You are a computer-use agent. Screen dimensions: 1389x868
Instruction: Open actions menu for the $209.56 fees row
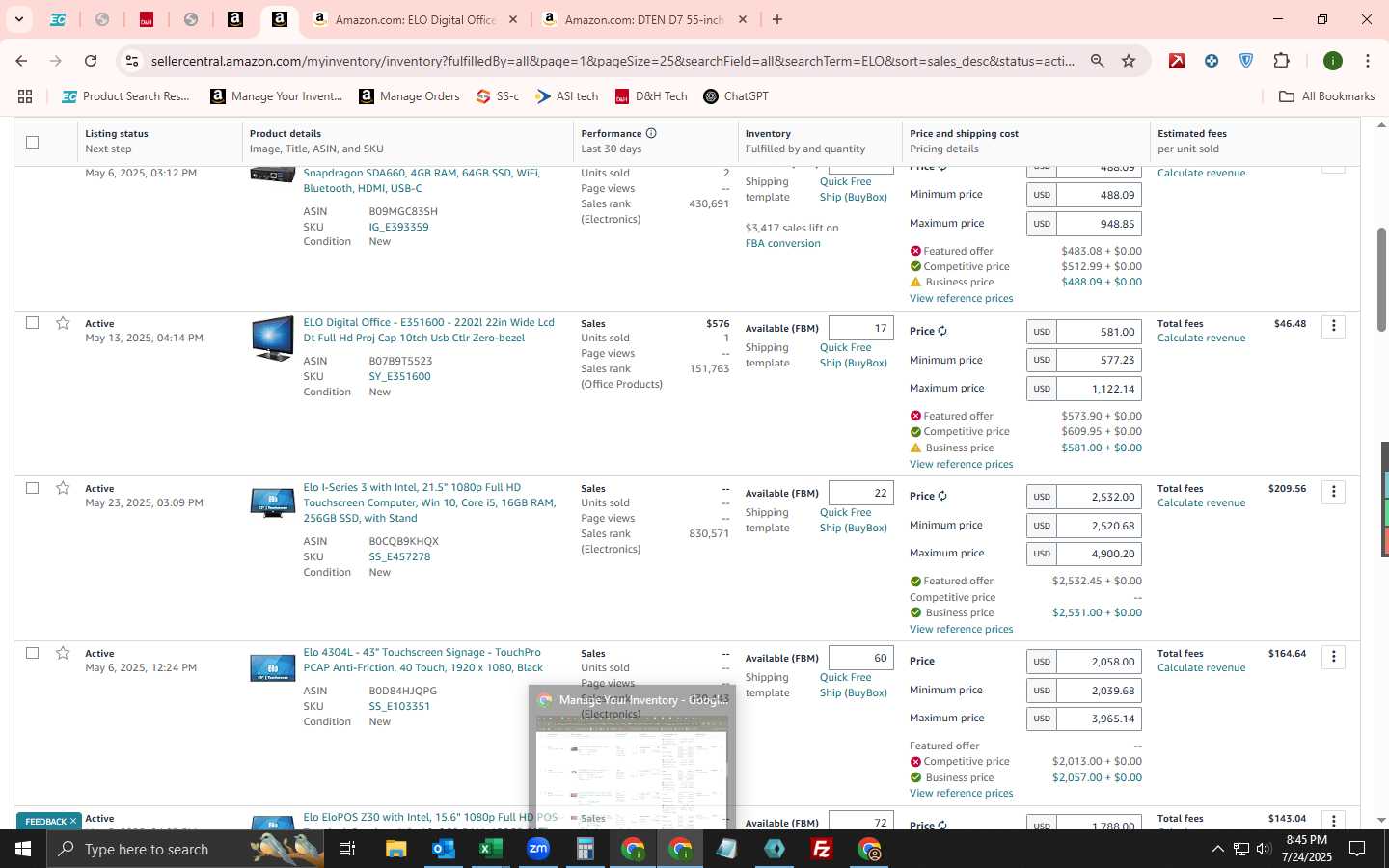[x=1334, y=492]
